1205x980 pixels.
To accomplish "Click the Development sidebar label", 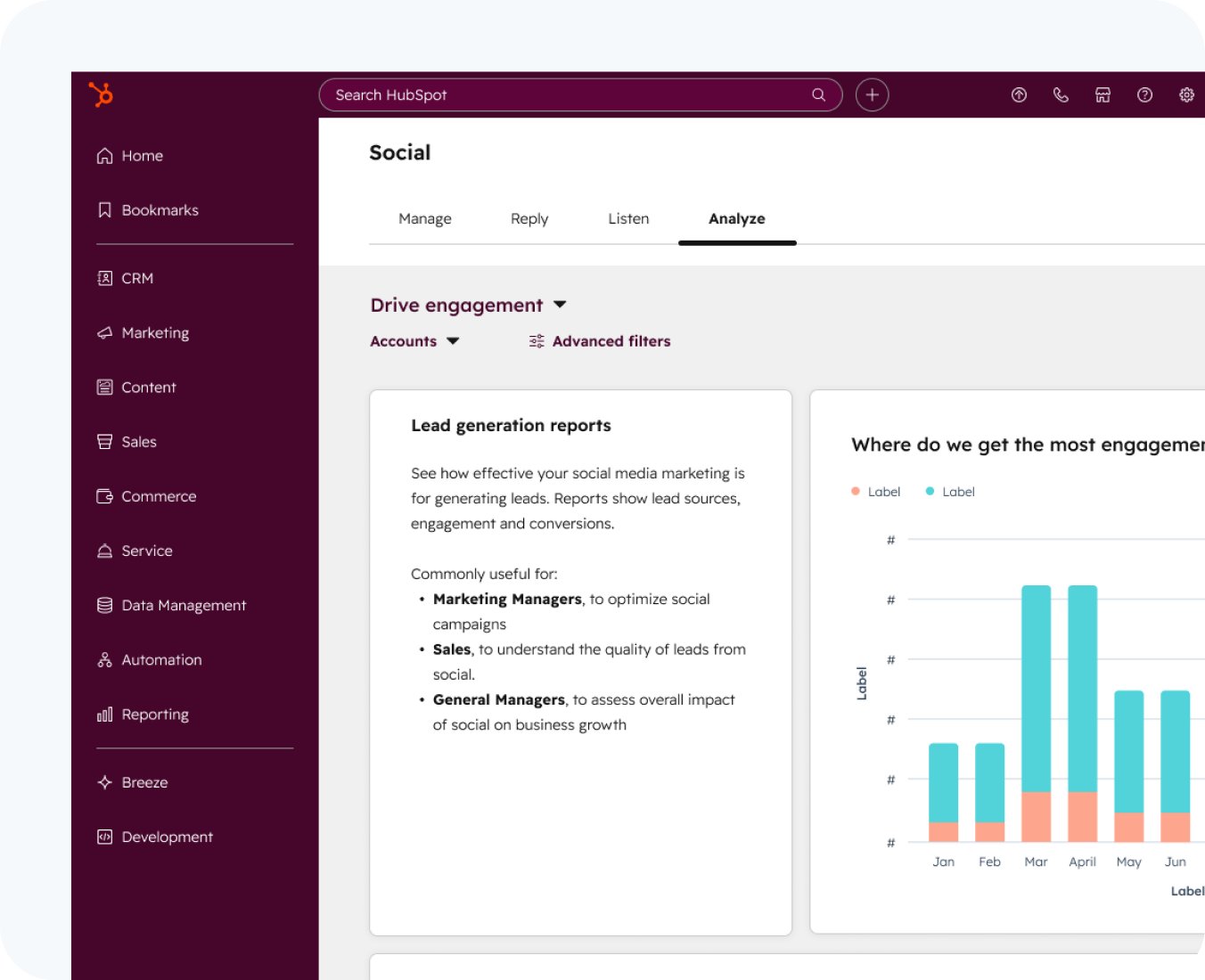I will coord(168,837).
